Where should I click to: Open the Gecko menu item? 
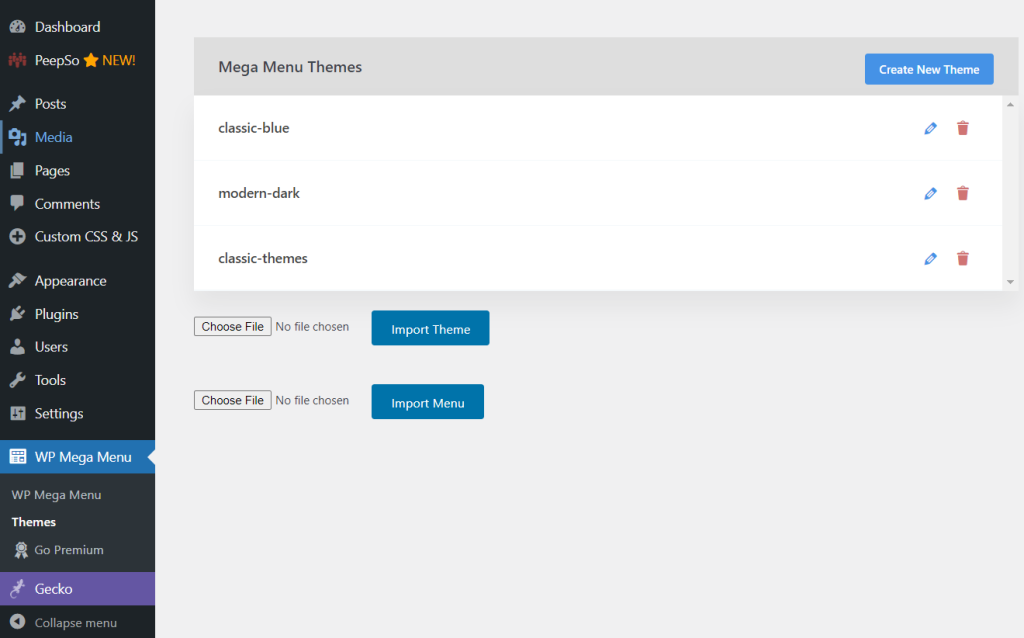(x=78, y=588)
